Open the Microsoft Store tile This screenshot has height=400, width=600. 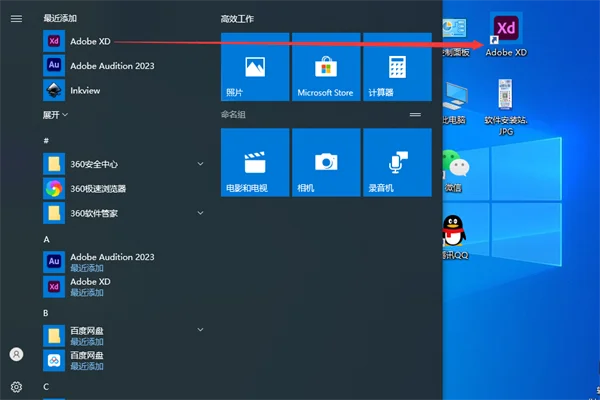click(326, 67)
